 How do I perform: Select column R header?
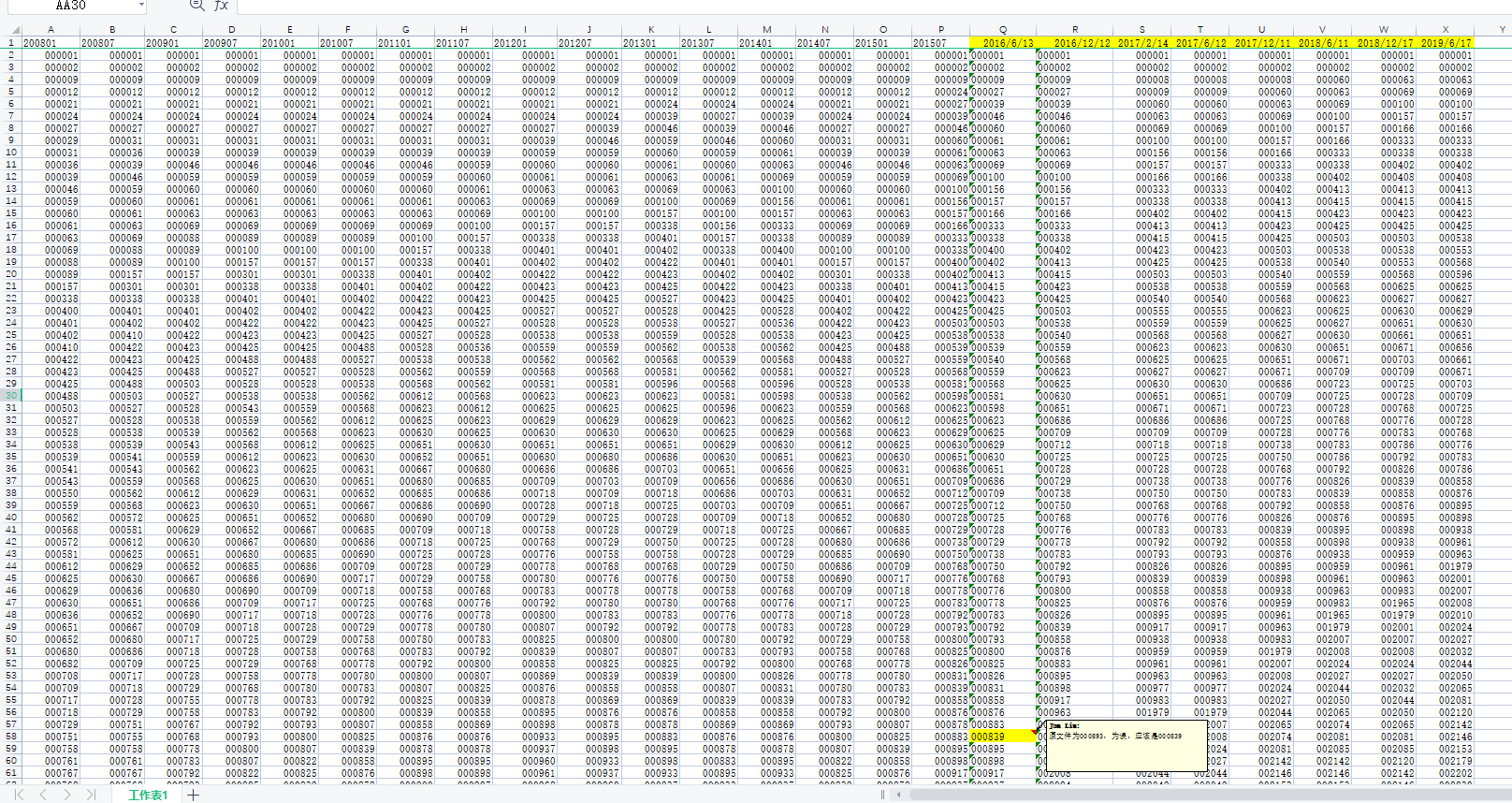(x=1074, y=30)
